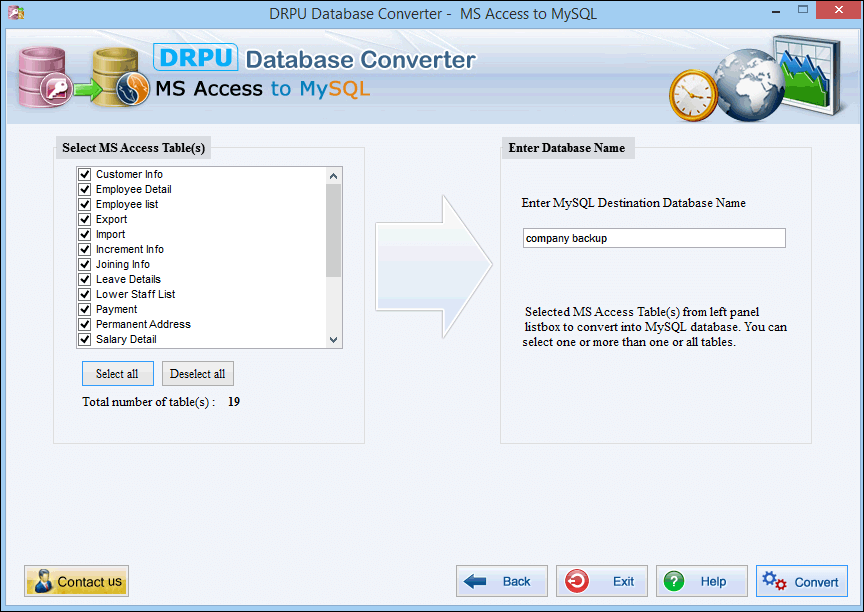Click the MySQL database icon in banner
This screenshot has height=612, width=864.
(x=120, y=77)
